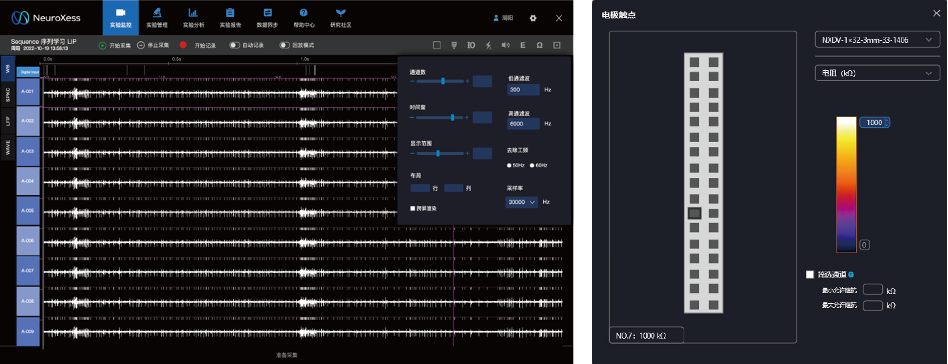Click the high-pass filter field 6000
The height and width of the screenshot is (364, 948).
point(524,123)
